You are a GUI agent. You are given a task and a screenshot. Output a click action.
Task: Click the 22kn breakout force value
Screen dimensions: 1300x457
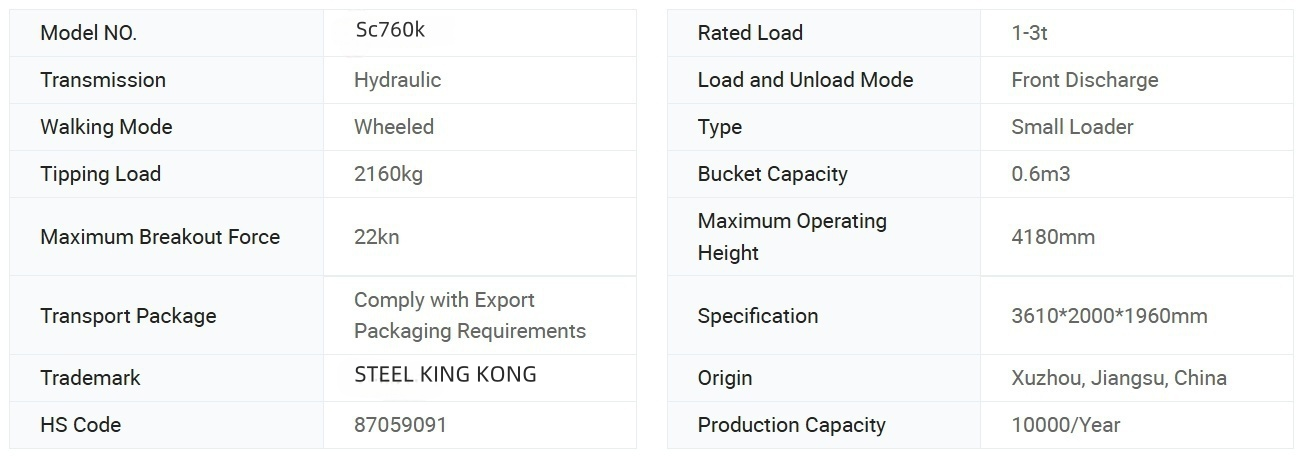377,237
